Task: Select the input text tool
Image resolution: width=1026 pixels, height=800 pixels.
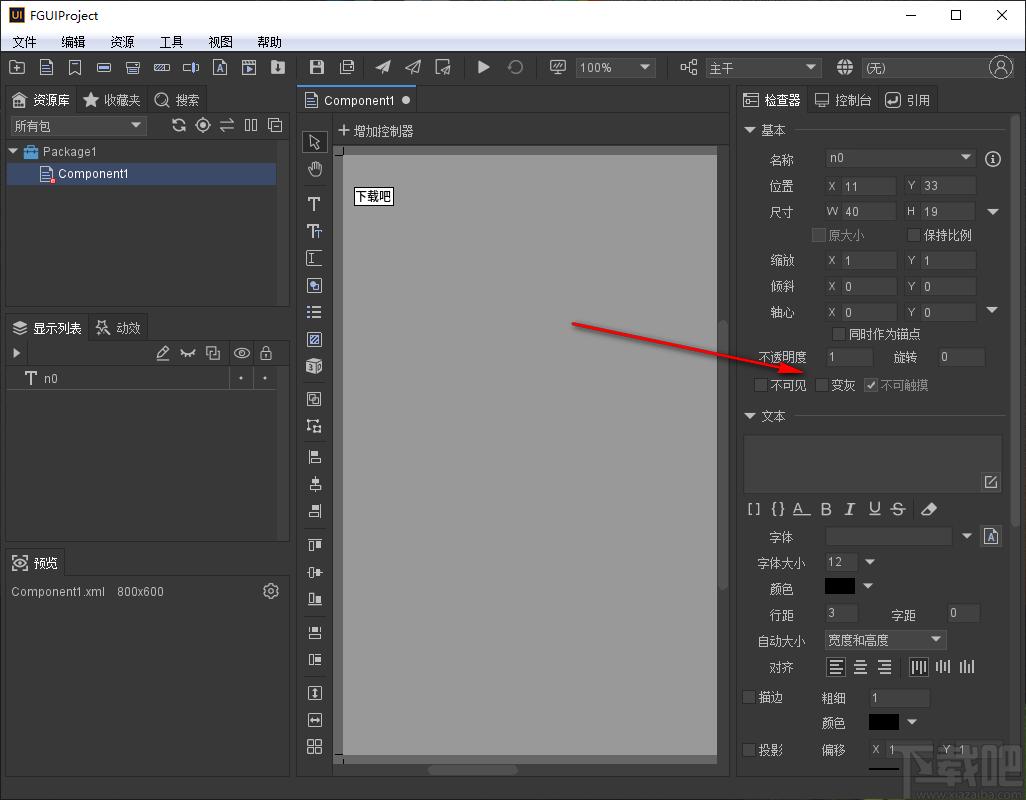Action: (314, 258)
